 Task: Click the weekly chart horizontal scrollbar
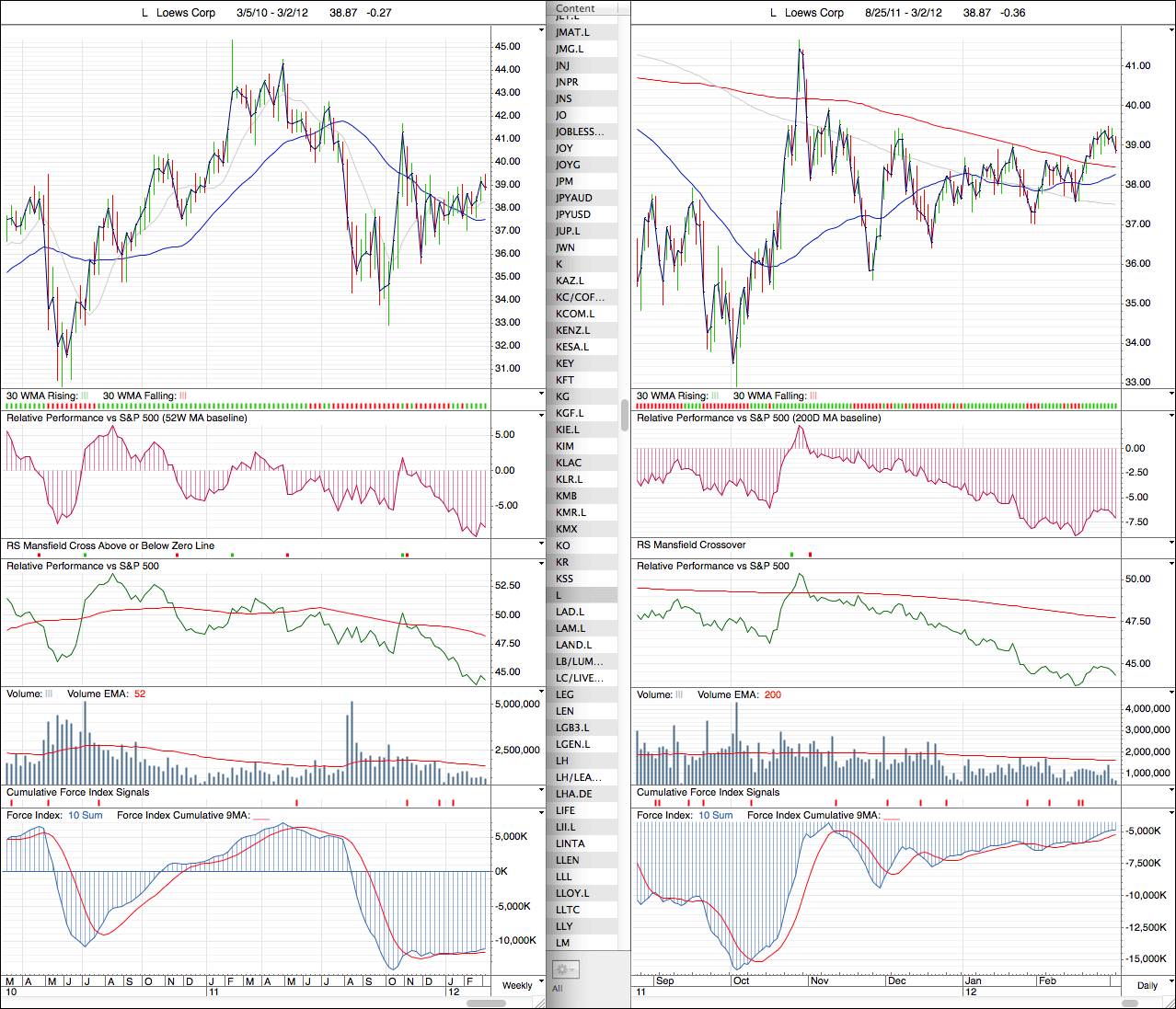pos(485,1003)
